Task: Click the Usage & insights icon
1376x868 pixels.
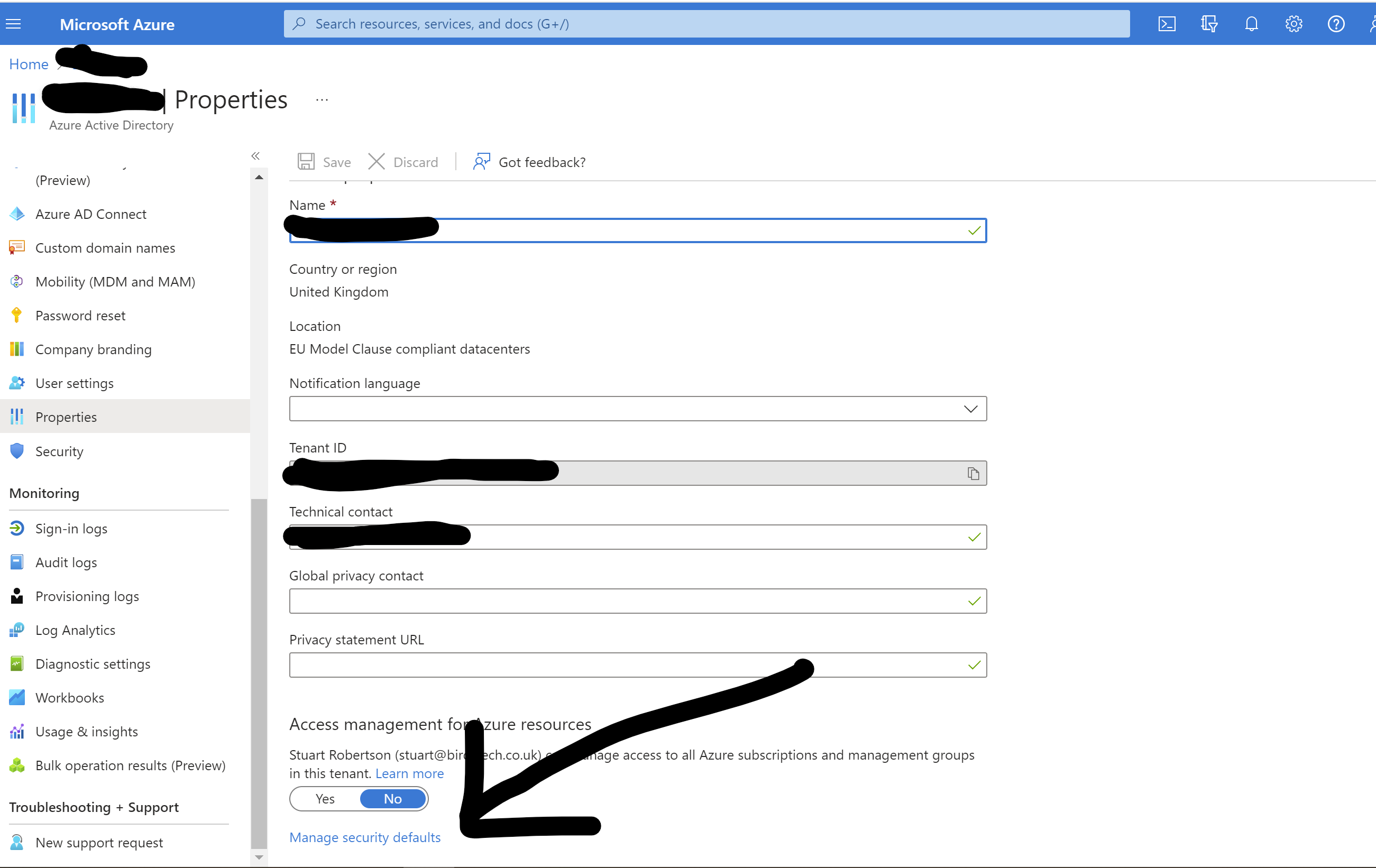Action: pos(17,732)
